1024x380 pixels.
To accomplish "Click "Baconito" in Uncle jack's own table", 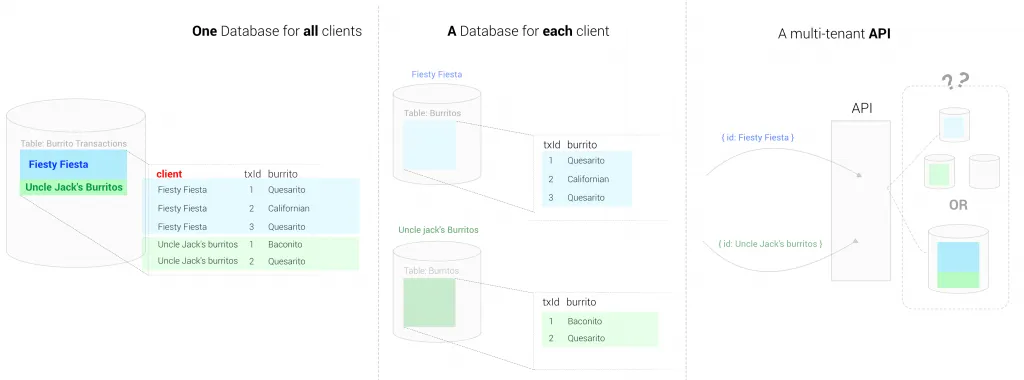I will click(584, 321).
